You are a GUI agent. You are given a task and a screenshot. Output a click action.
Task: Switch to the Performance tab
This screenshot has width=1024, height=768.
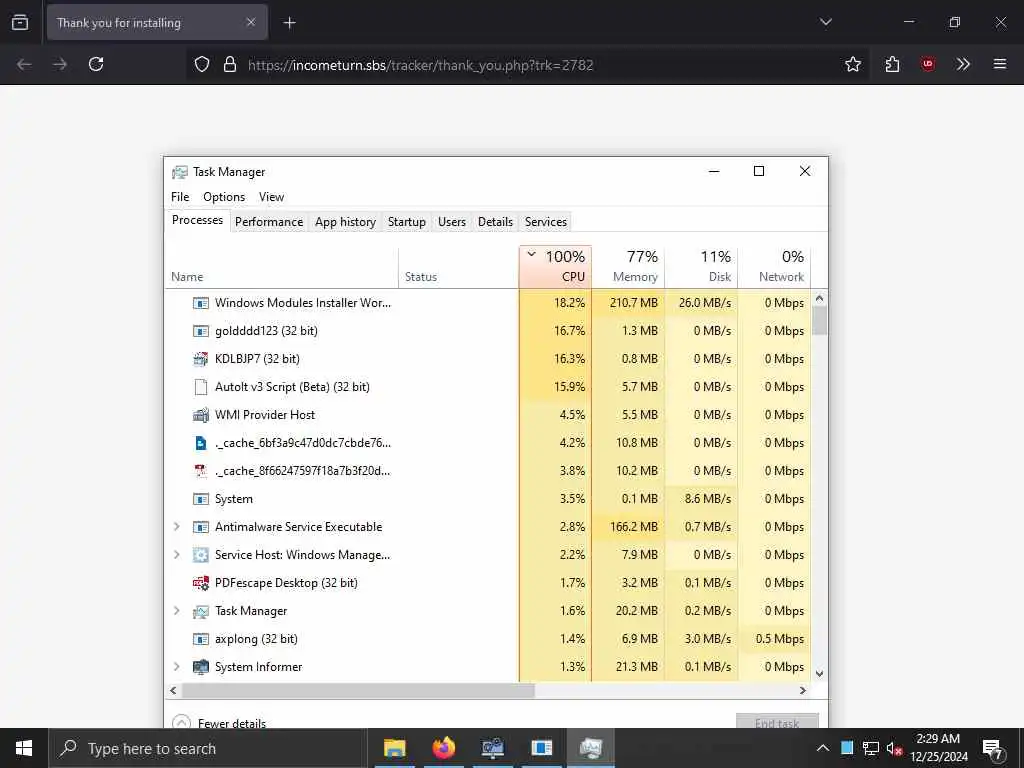[269, 222]
